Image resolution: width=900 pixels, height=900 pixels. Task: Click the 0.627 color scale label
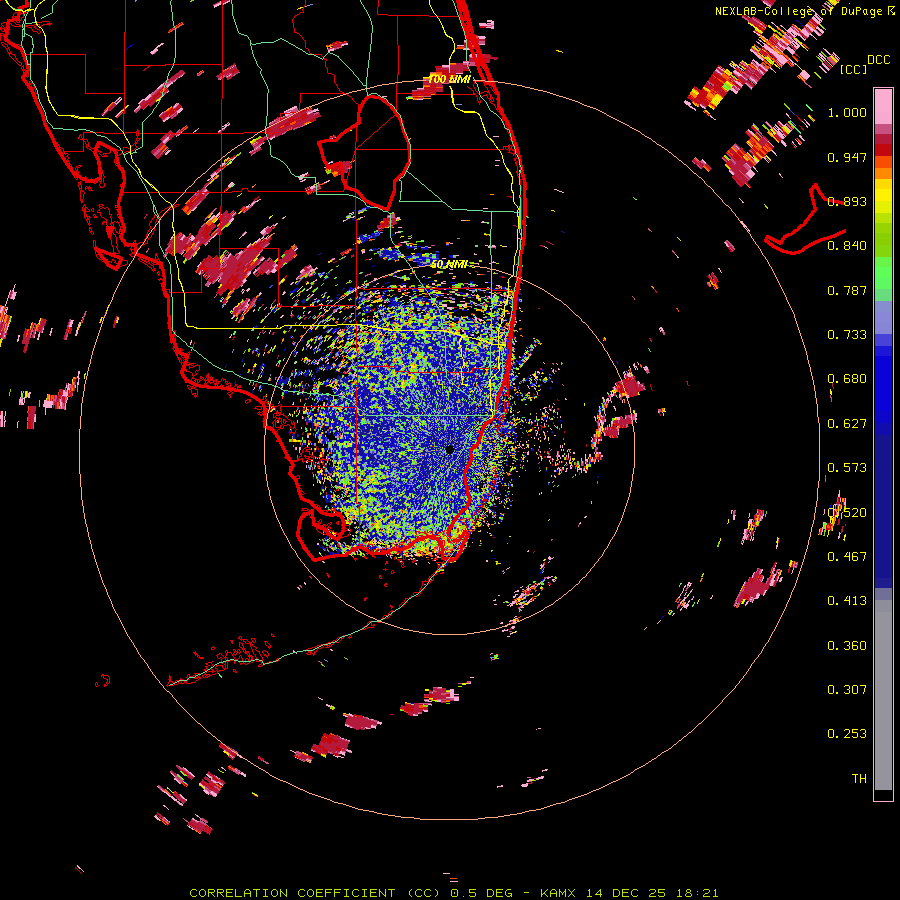tap(847, 424)
